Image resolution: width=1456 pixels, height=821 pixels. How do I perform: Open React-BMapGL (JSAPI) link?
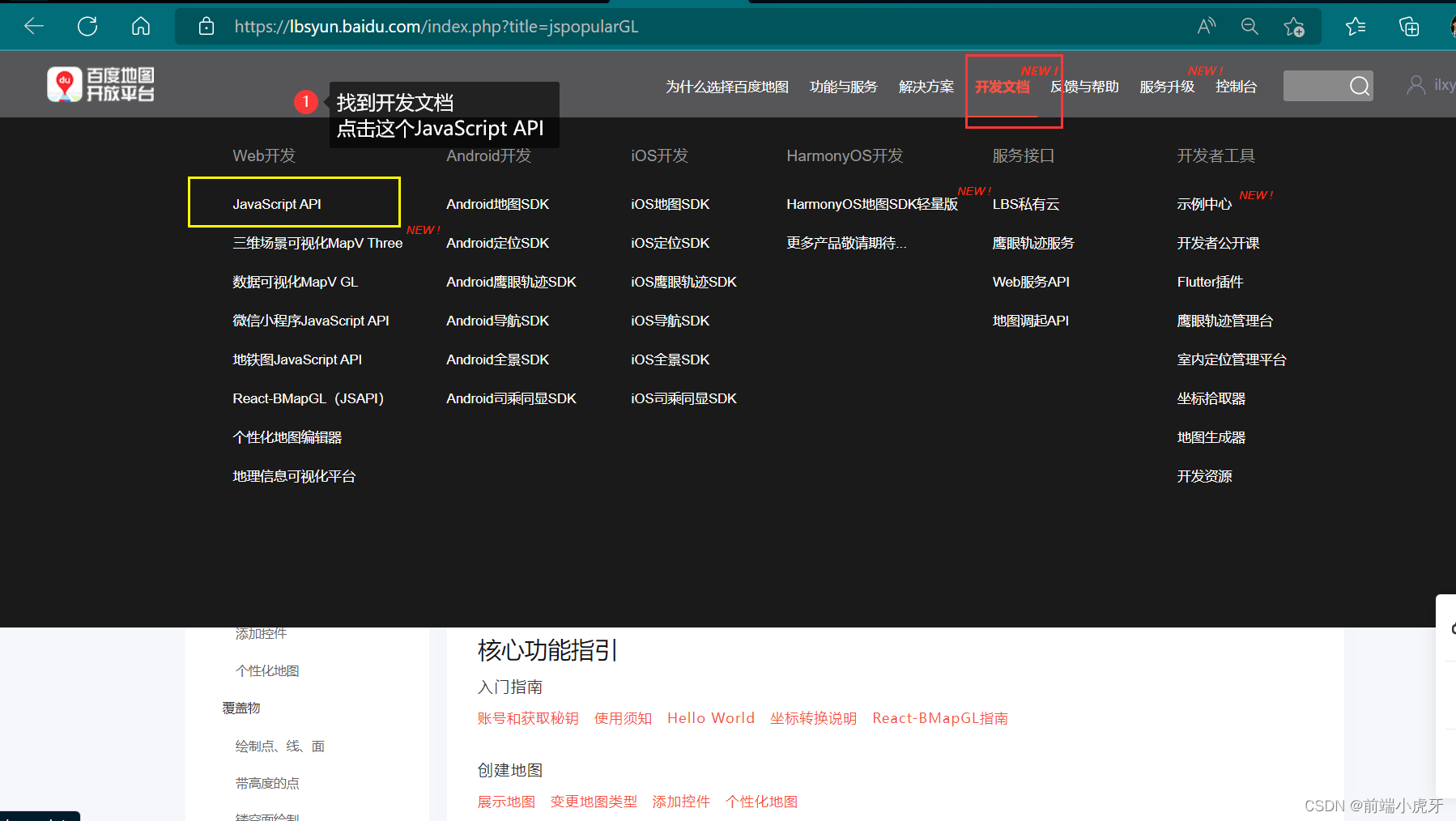click(309, 398)
